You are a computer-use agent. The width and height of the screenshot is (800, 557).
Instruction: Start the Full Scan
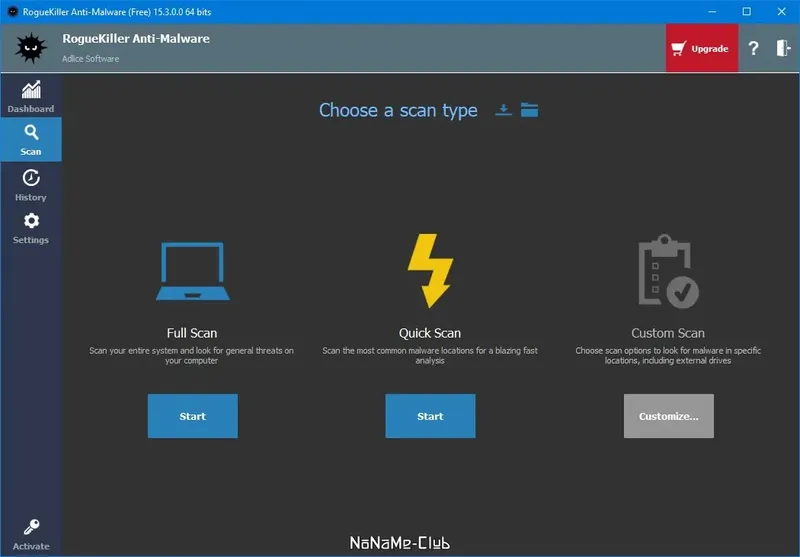tap(192, 416)
